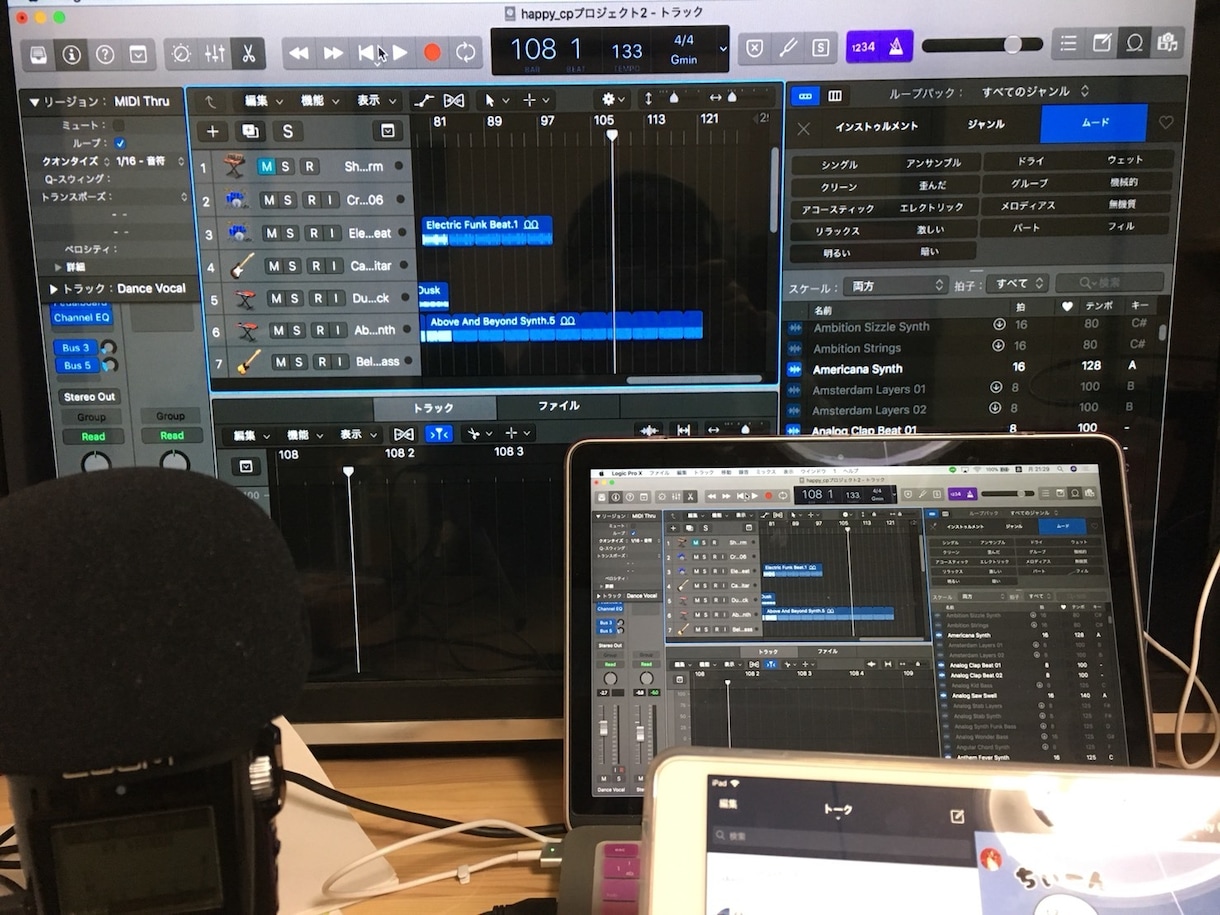Click the 133 tempo value
The image size is (1220, 915).
point(627,51)
